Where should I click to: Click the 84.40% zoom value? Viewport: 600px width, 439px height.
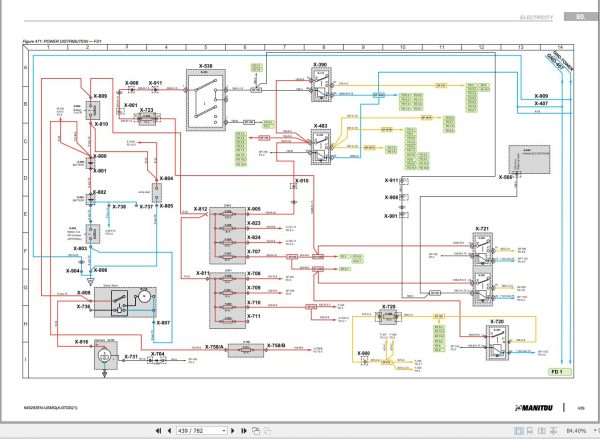point(576,431)
